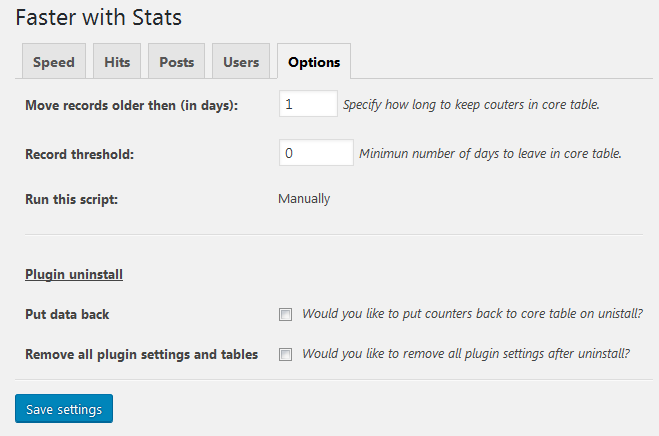
Task: Enable the Put data back checkbox
Action: 285,314
